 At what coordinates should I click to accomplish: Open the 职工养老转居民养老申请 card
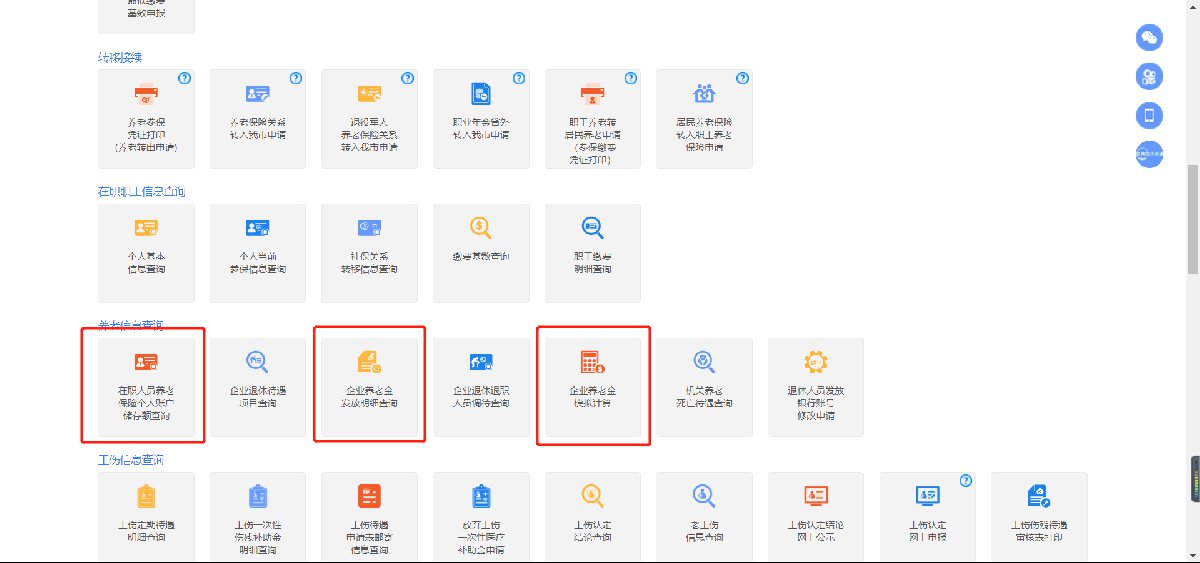tap(593, 119)
